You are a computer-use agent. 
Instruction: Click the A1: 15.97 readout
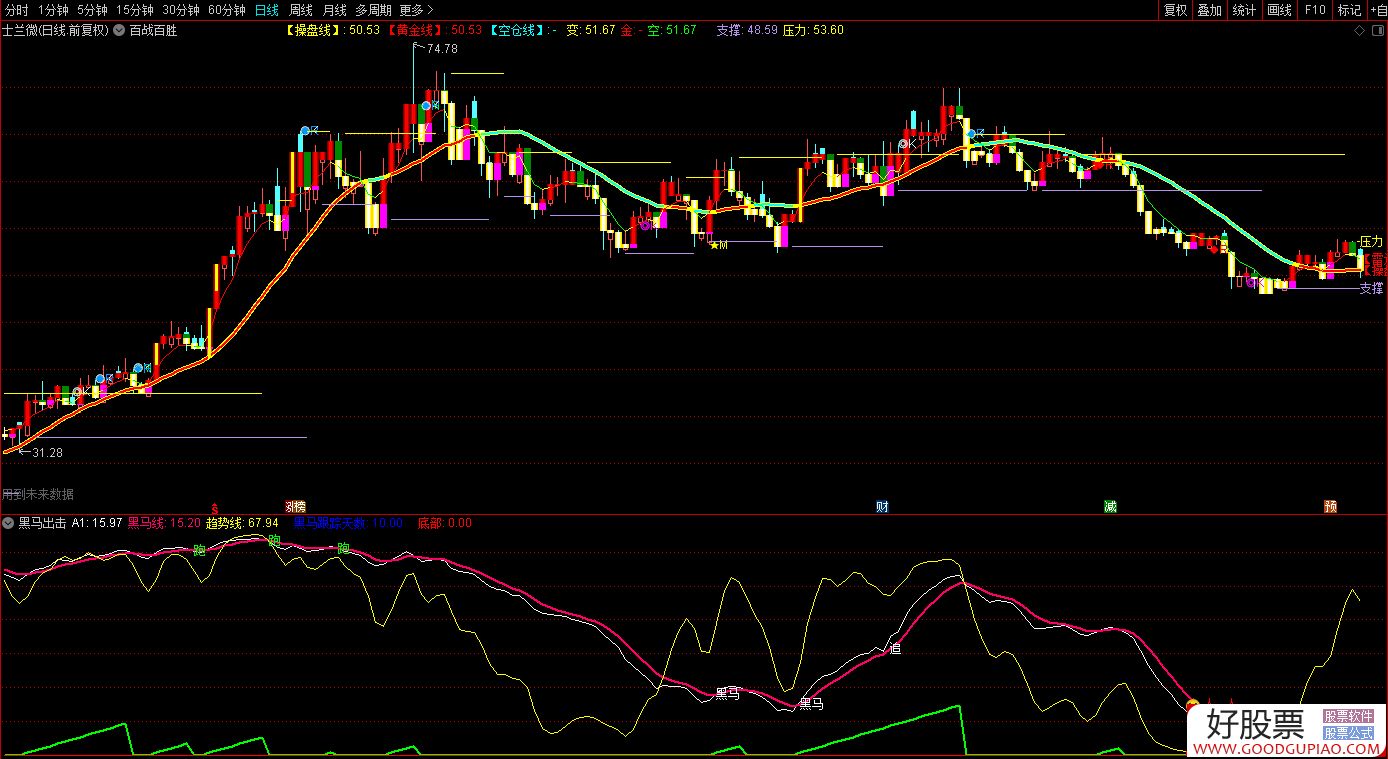pyautogui.click(x=97, y=523)
